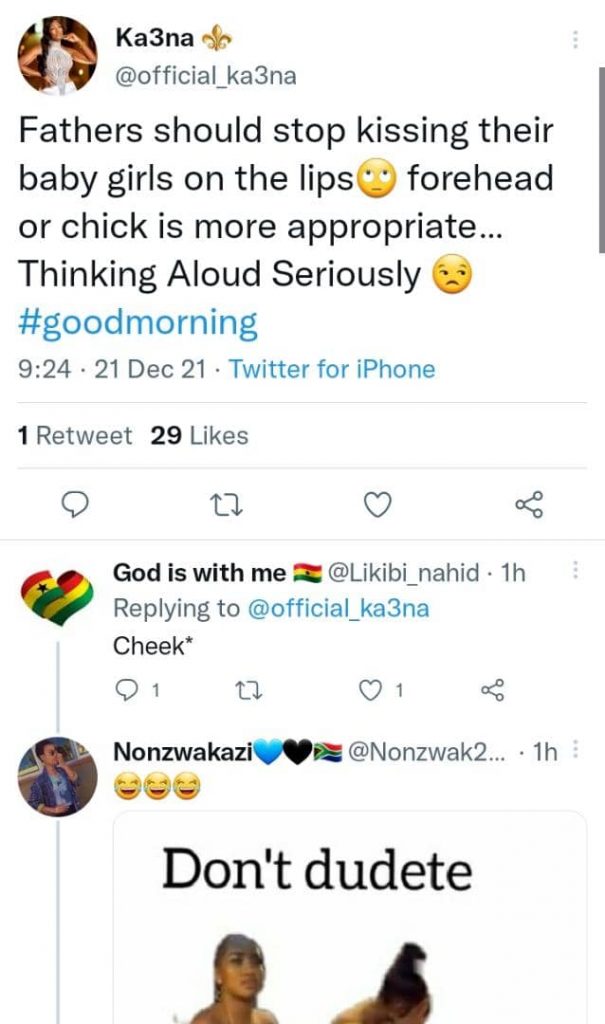Viewport: 605px width, 1024px height.
Task: Like the "Cheek*" comment
Action: point(371,689)
